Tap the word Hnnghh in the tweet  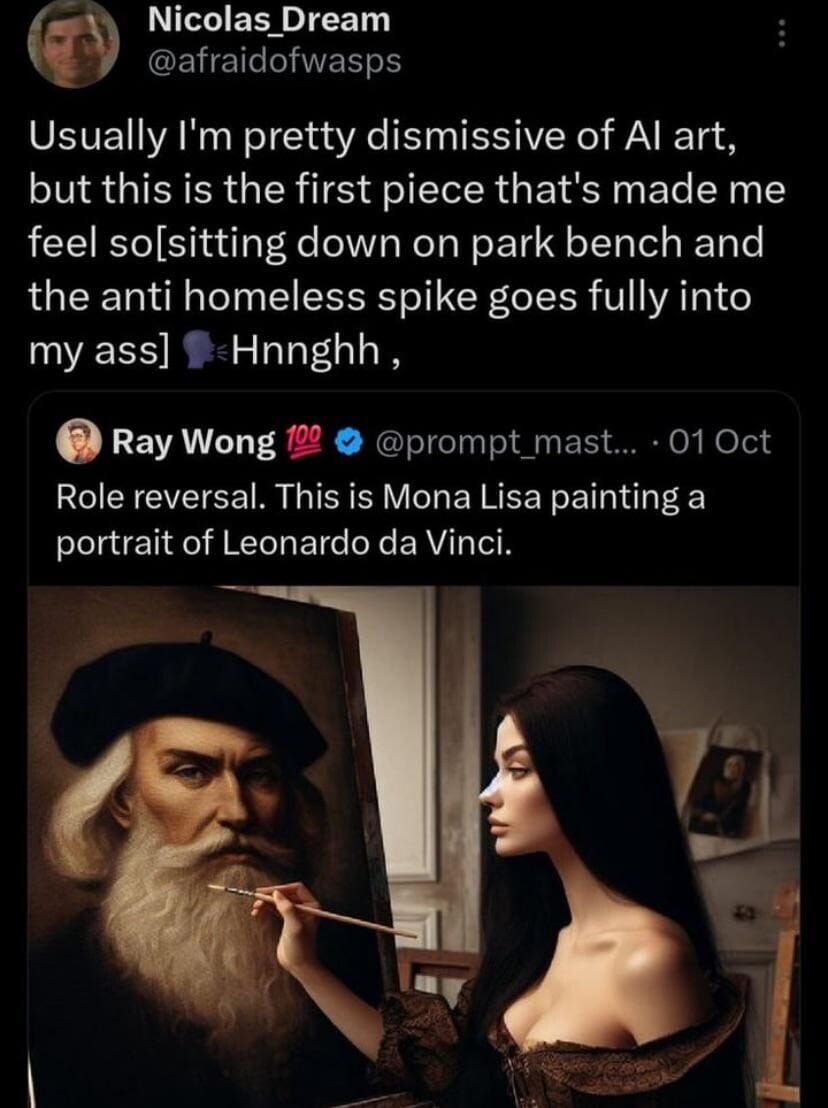point(296,351)
